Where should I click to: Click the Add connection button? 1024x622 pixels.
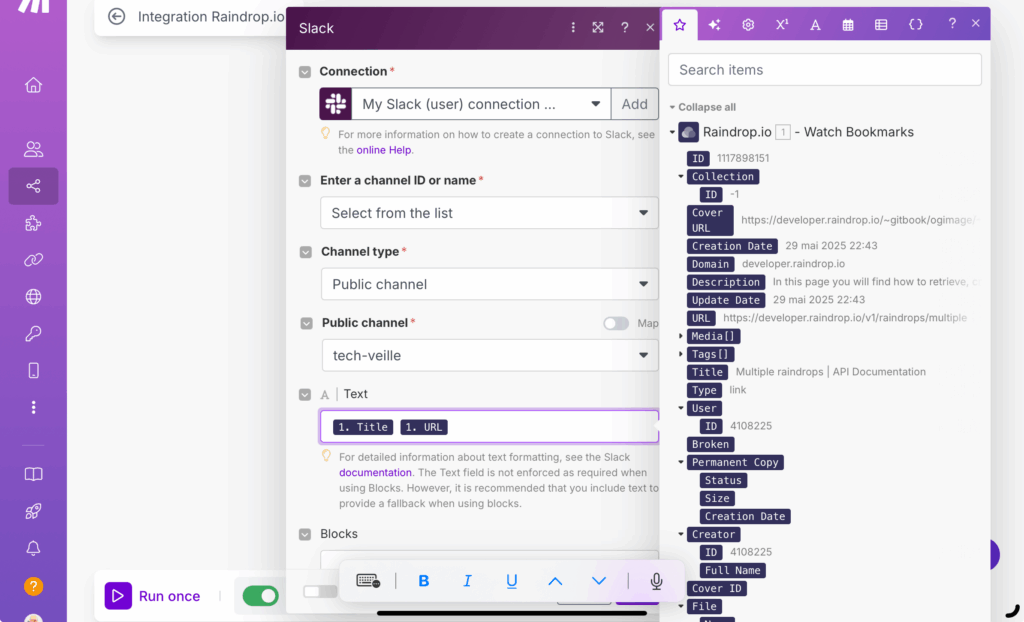(x=635, y=104)
